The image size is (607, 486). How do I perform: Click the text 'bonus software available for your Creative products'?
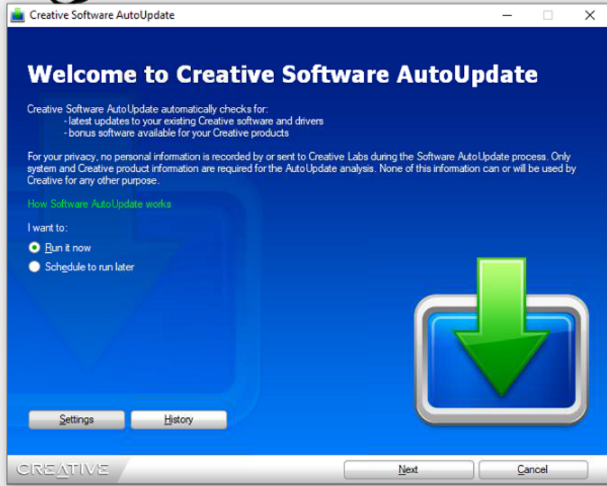[x=178, y=133]
